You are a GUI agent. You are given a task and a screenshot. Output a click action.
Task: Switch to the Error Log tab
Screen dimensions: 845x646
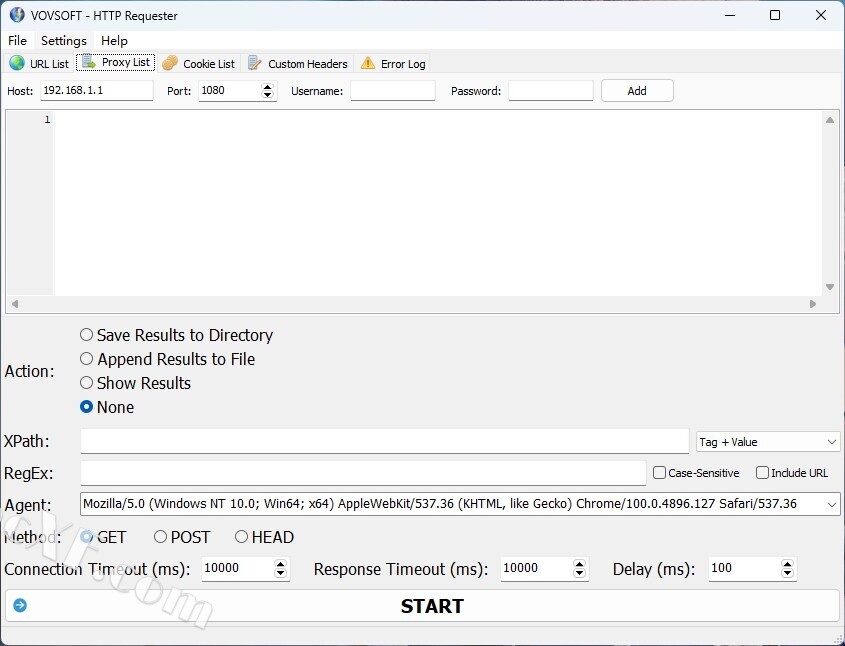click(393, 64)
